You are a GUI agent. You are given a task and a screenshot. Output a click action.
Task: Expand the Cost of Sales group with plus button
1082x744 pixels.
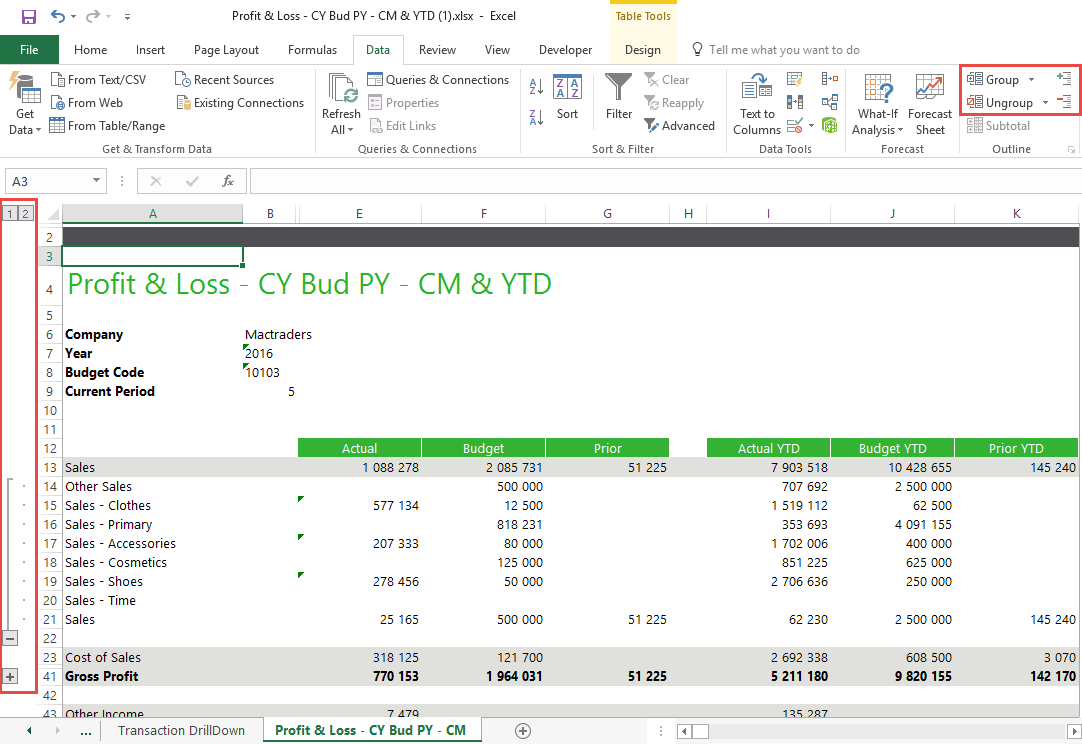(x=10, y=677)
